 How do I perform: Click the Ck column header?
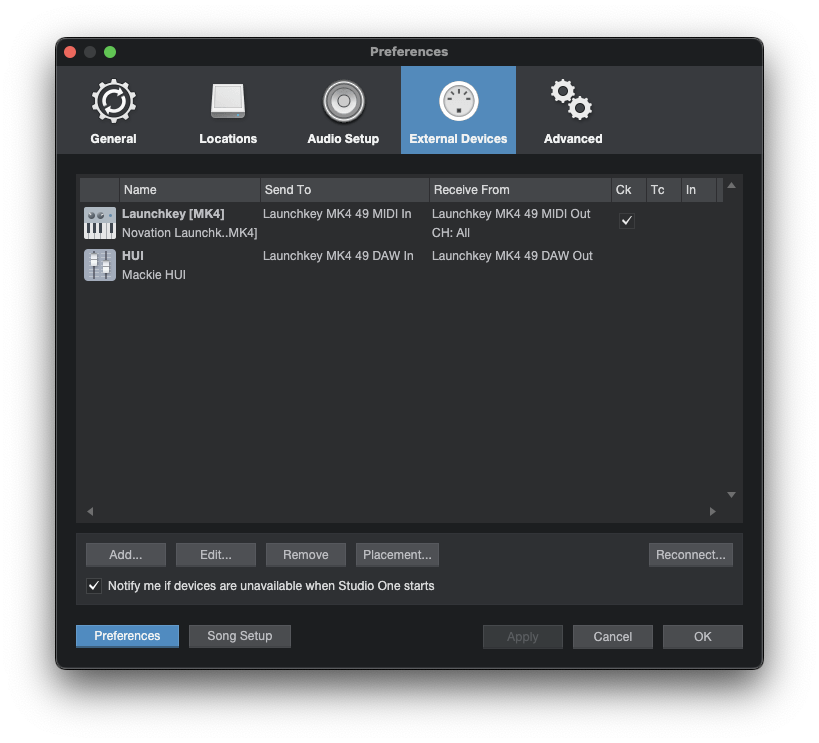point(628,190)
